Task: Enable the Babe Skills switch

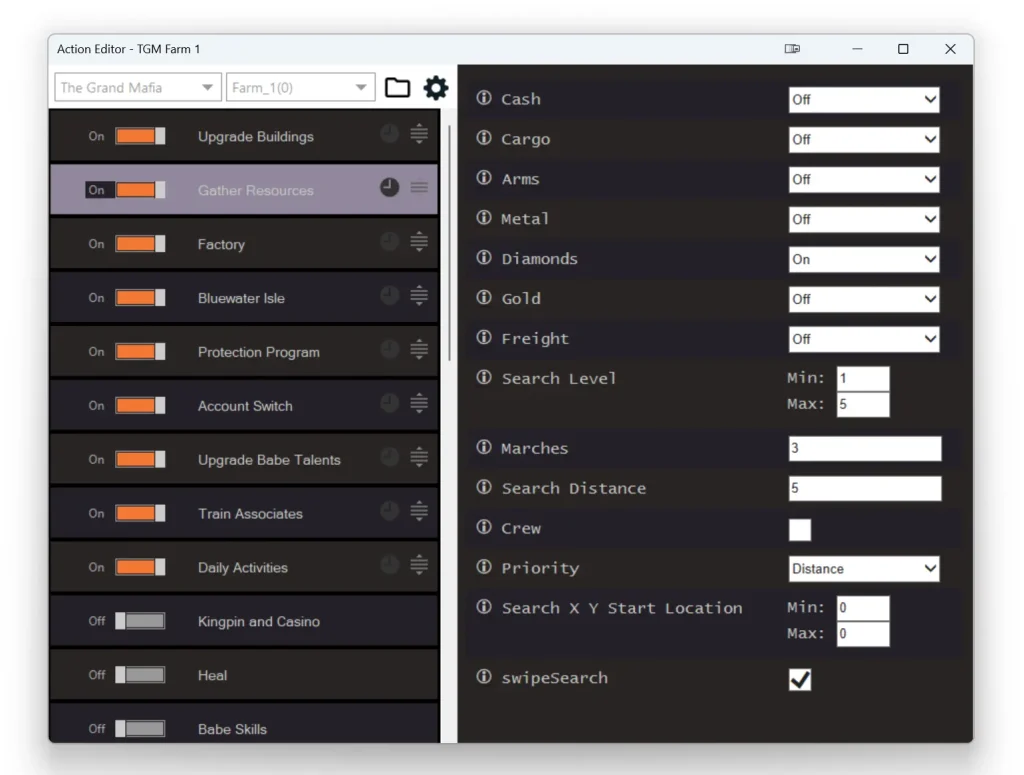Action: (x=140, y=729)
